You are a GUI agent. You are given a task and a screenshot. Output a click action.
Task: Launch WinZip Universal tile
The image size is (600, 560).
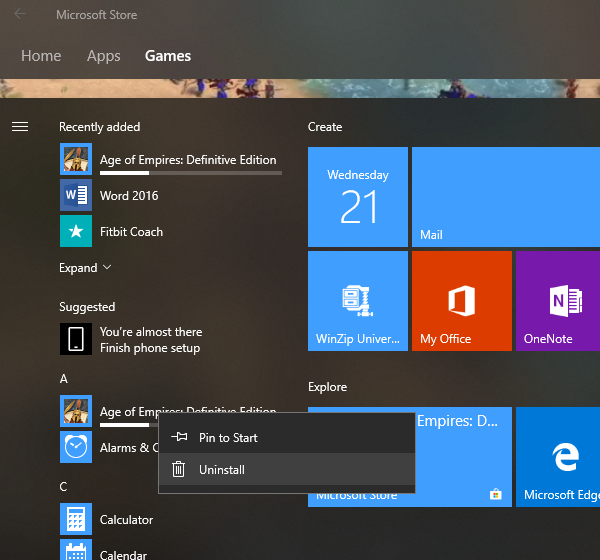pos(357,301)
